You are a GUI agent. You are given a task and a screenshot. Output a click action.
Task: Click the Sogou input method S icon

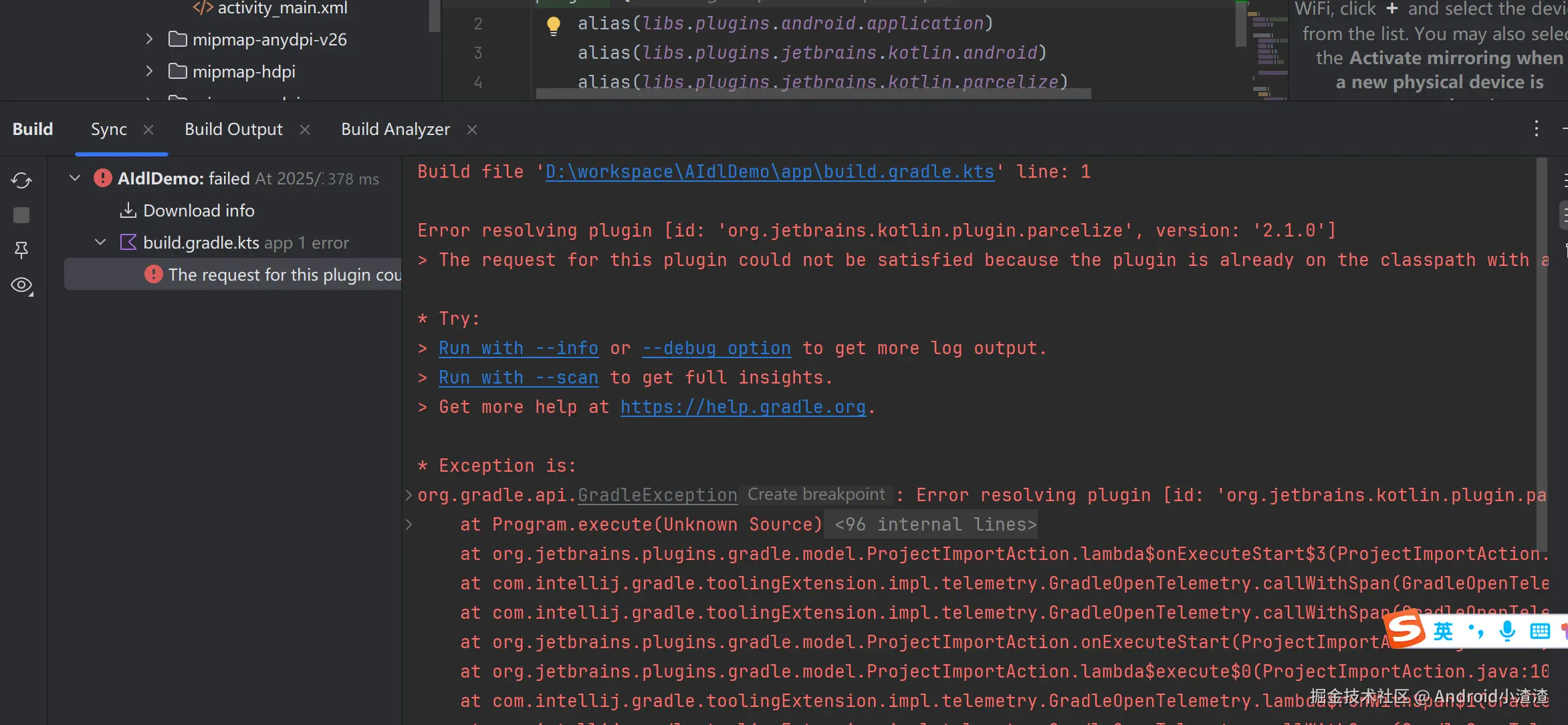coord(1404,630)
